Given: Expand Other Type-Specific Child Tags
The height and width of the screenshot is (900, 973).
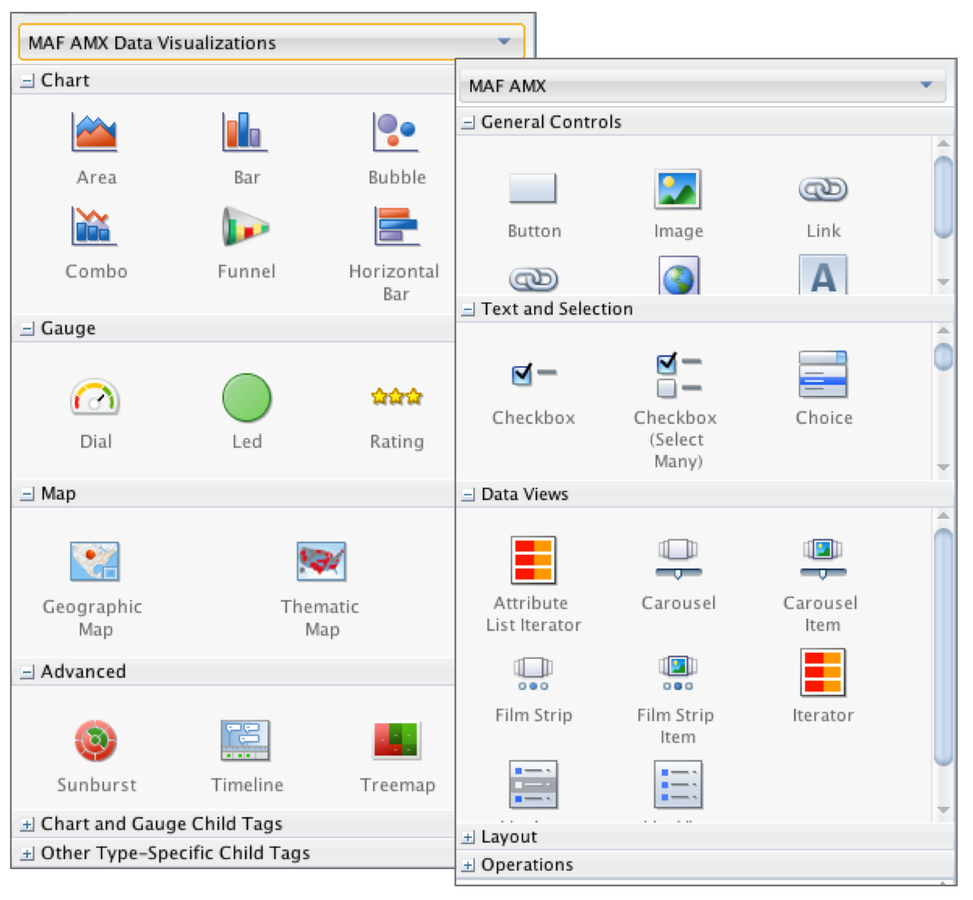Looking at the screenshot, I should pyautogui.click(x=27, y=853).
